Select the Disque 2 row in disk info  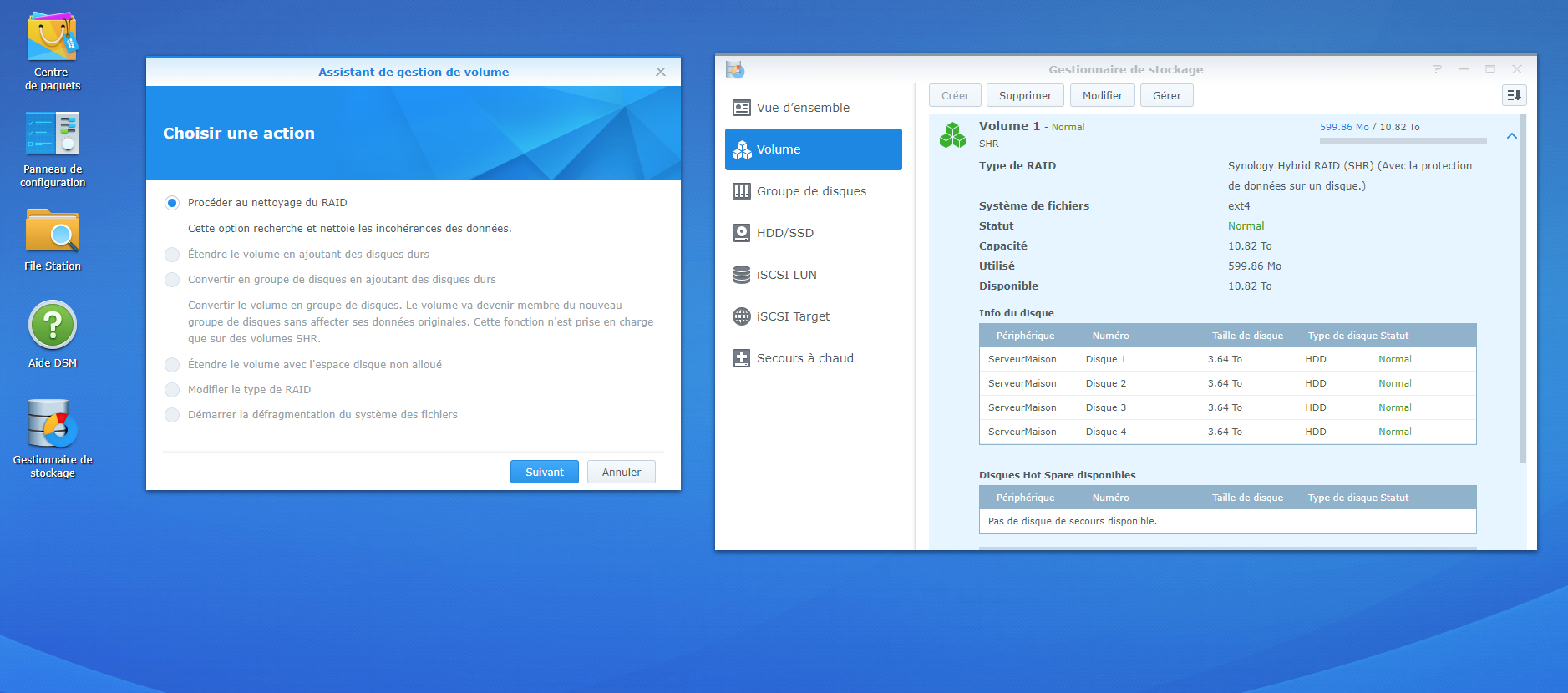[1228, 383]
